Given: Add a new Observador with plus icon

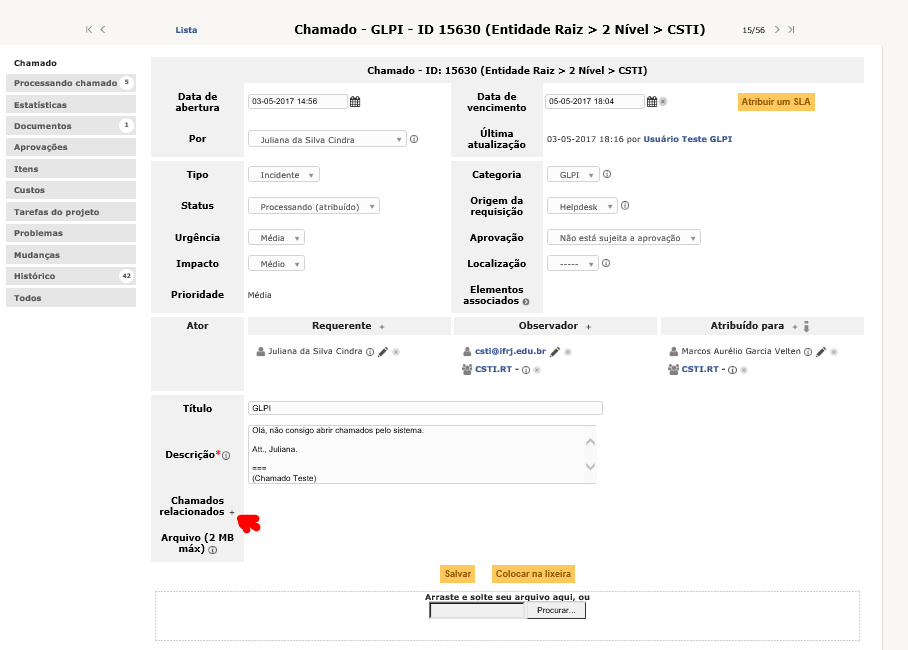Looking at the screenshot, I should point(588,327).
